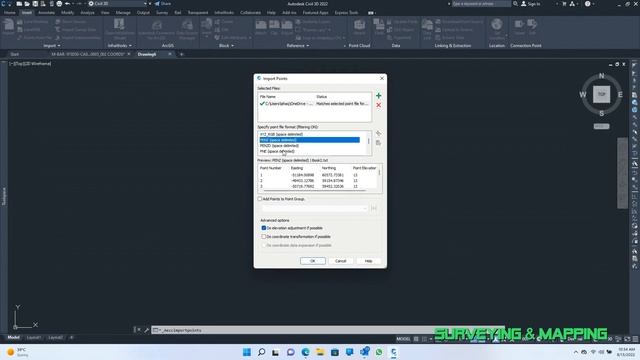Open File Explorer from Windows taskbar
This screenshot has width=640, height=360.
click(320, 352)
